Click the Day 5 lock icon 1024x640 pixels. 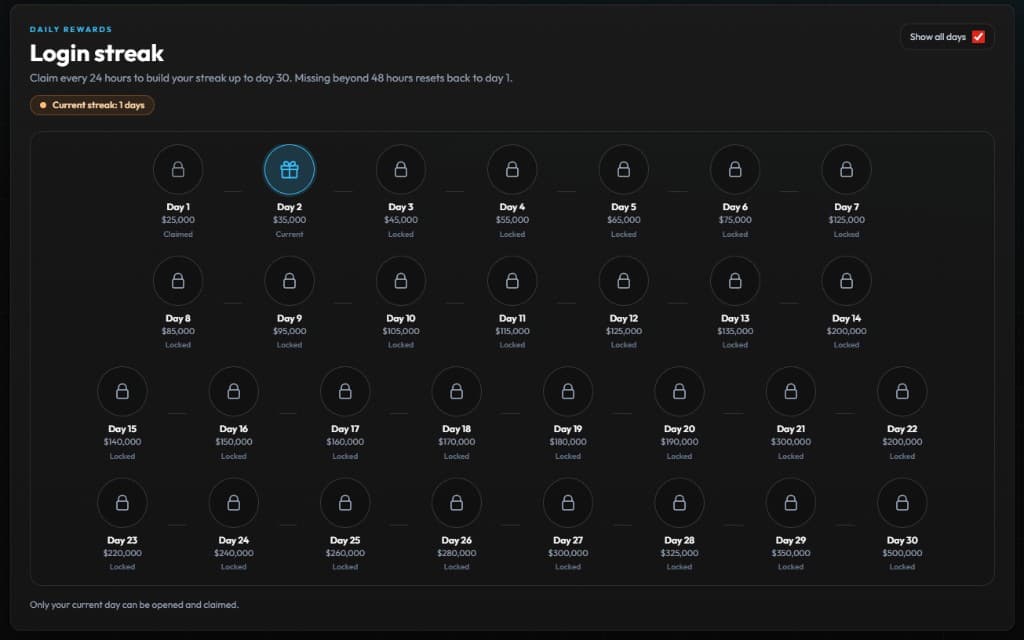coord(623,169)
